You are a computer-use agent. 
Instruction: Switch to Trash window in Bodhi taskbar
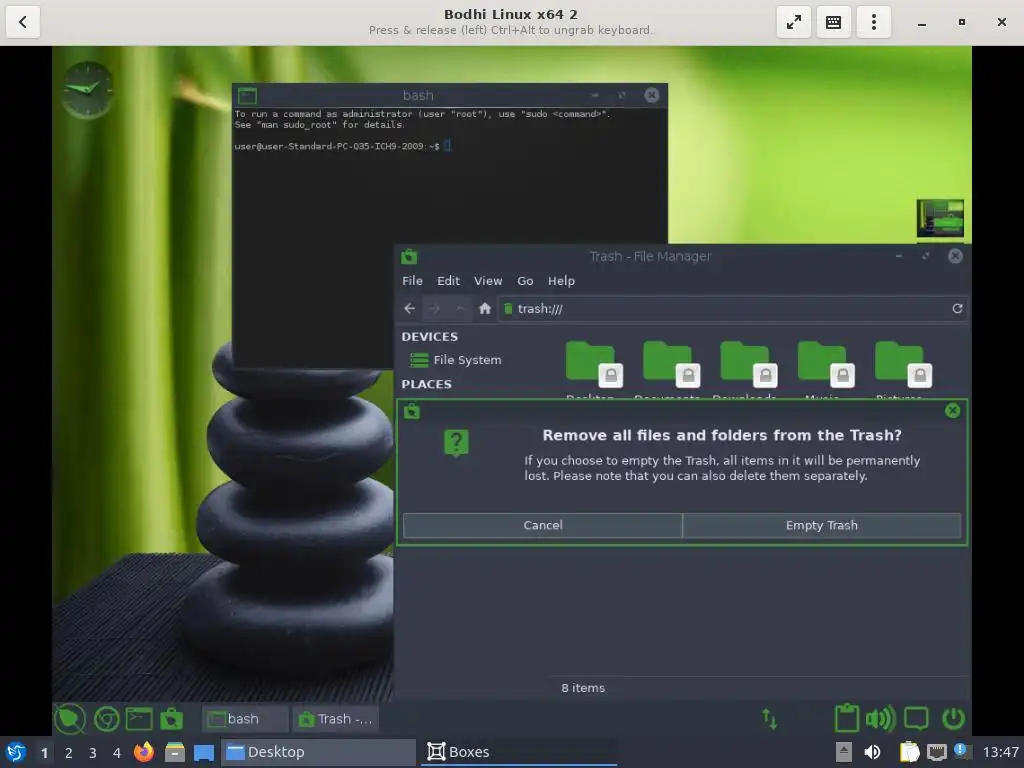tap(337, 719)
